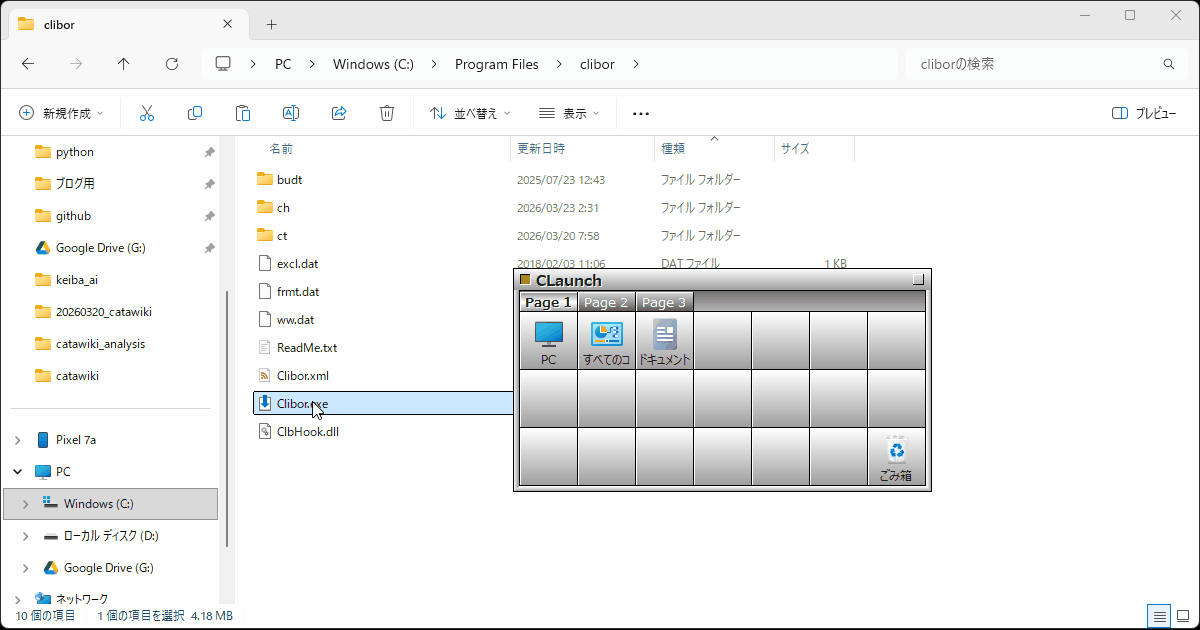Expand the Pixel 7a tree node
The image size is (1200, 630).
pyautogui.click(x=17, y=440)
